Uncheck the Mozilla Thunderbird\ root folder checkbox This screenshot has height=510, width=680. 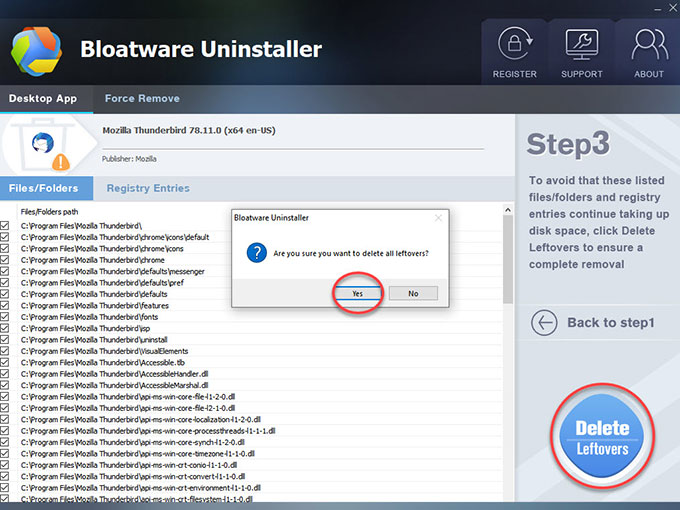(x=5, y=226)
